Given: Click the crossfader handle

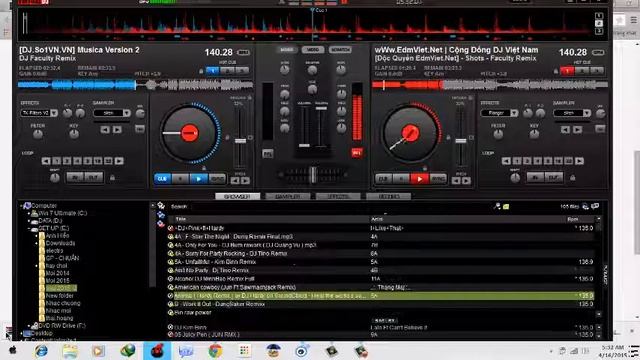Looking at the screenshot, I should pos(313,175).
